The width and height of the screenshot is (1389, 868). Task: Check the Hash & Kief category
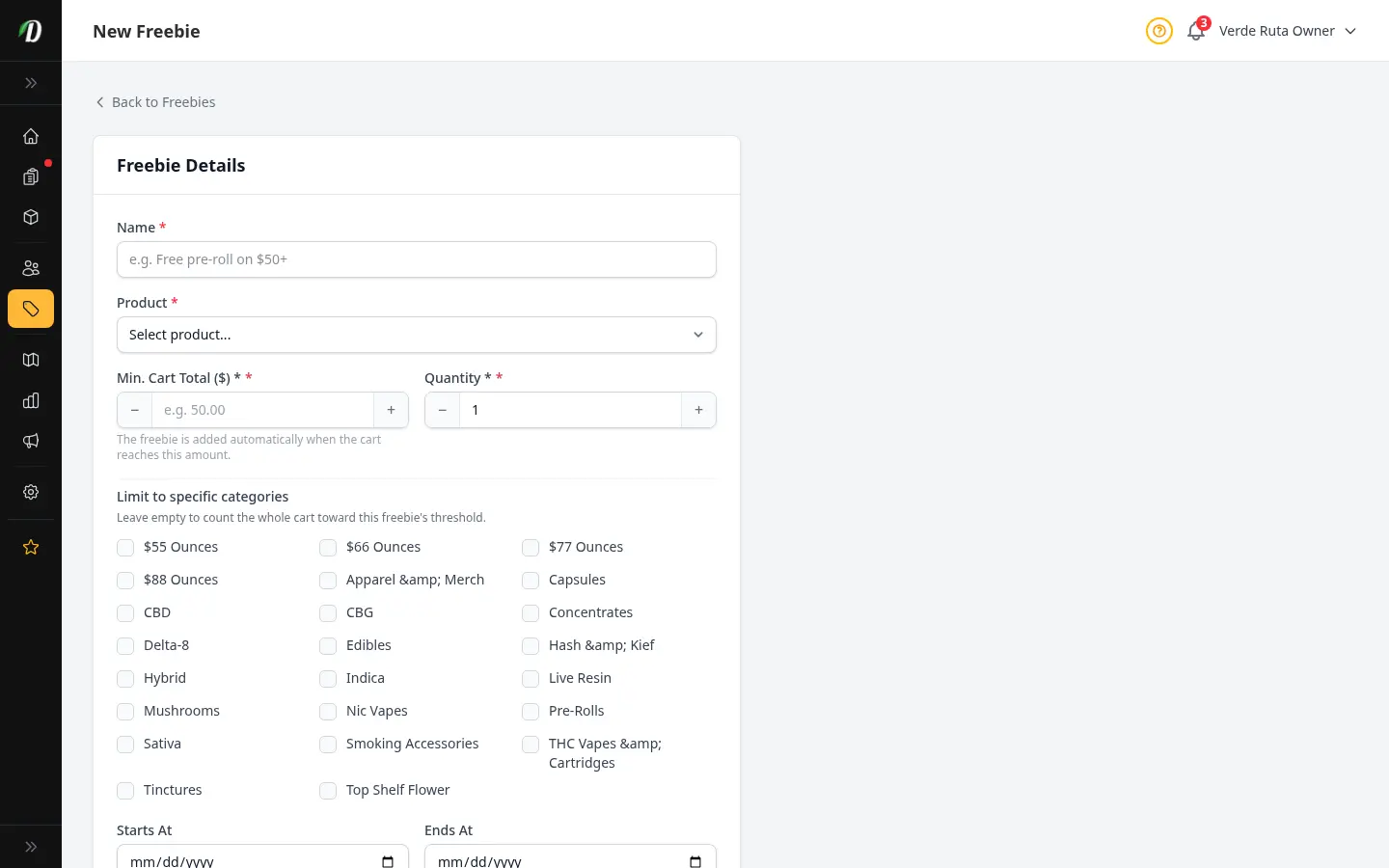click(x=531, y=646)
